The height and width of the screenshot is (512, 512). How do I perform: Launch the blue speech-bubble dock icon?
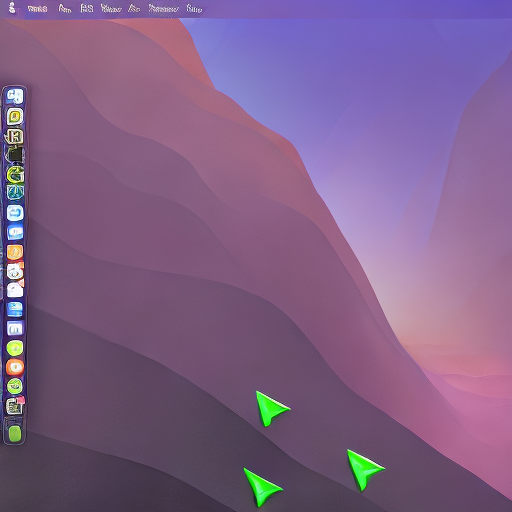15,232
